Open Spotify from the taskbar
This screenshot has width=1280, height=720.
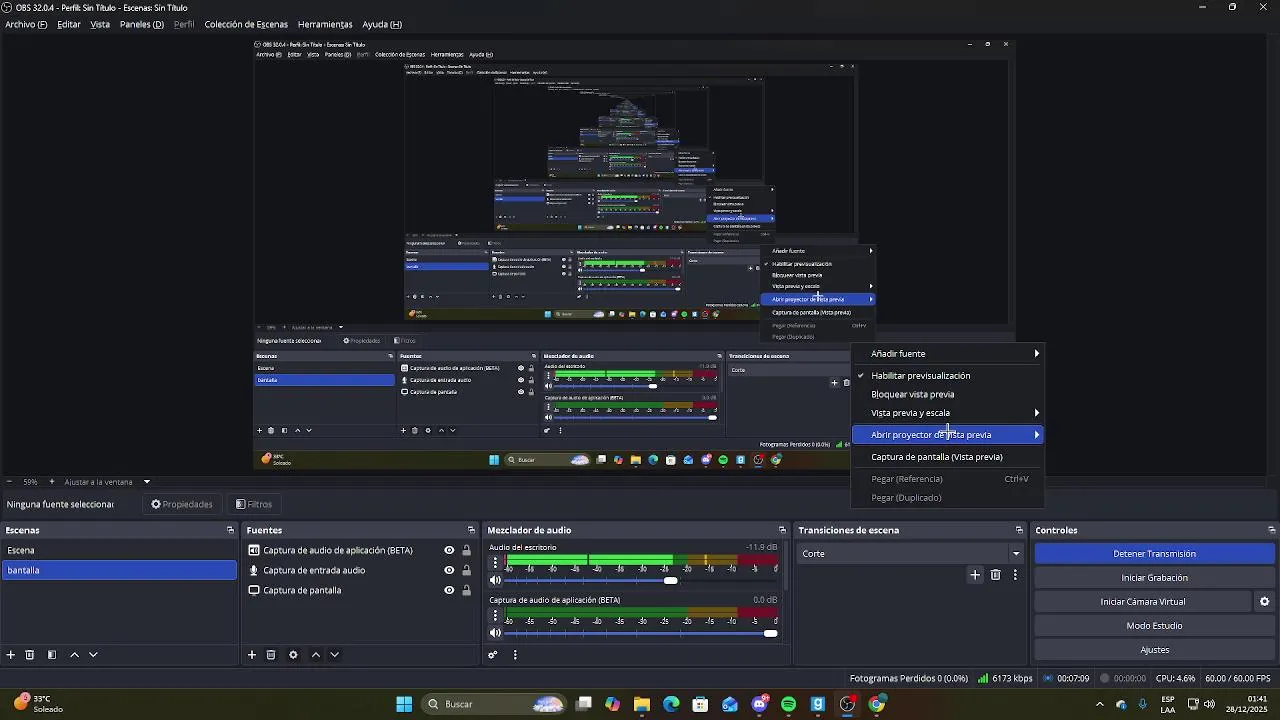tap(788, 704)
